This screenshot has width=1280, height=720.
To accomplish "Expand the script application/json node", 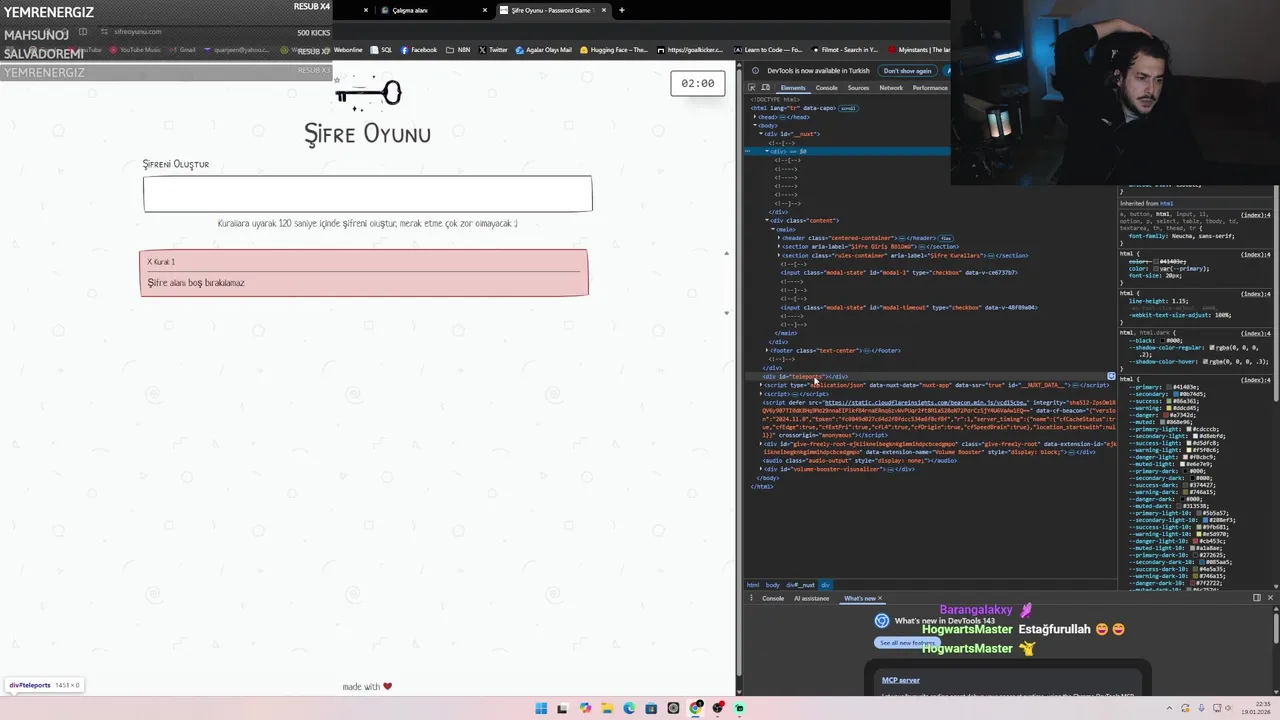I will tap(761, 385).
